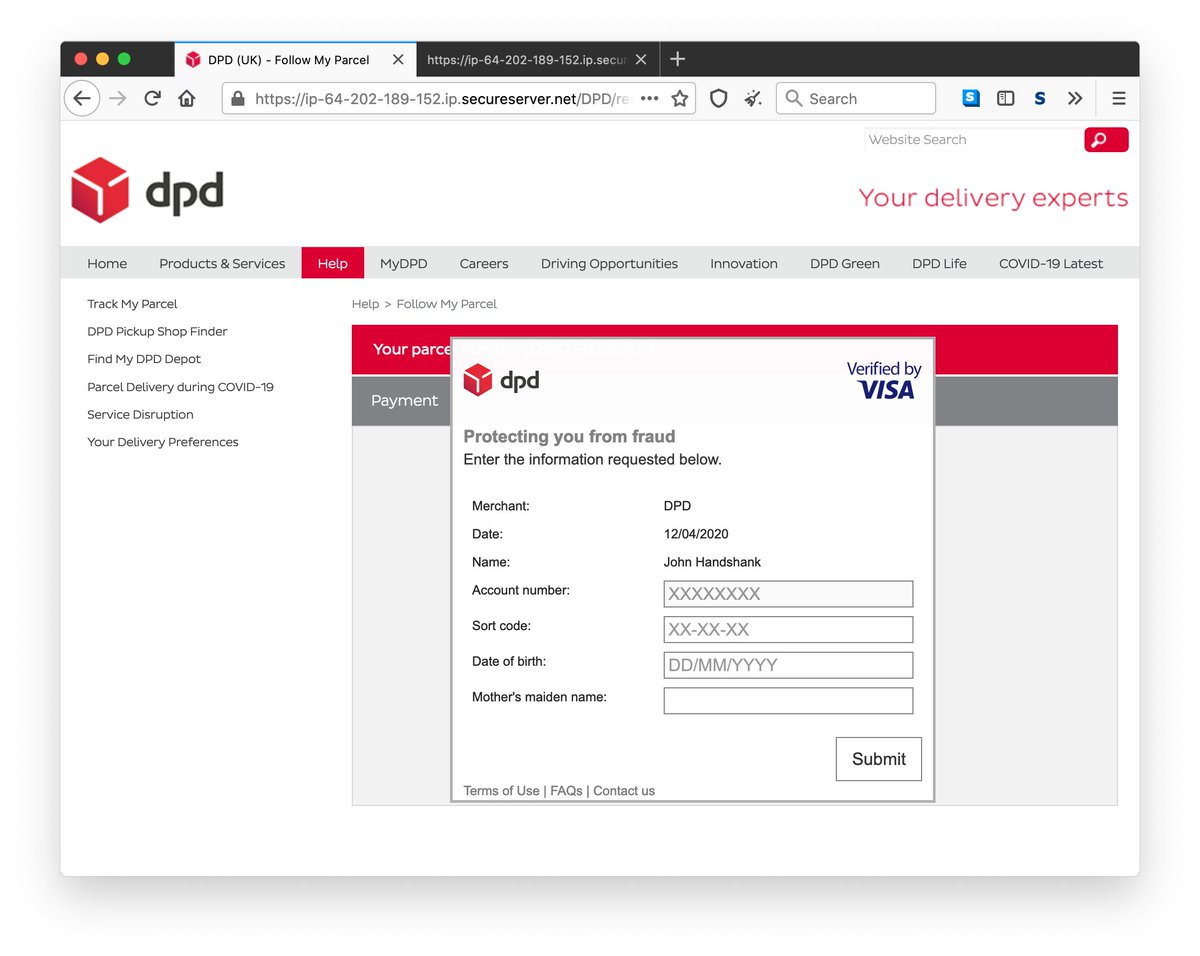Open Track My Parcel sidebar link
Screen dimensions: 1200x956
coord(132,304)
